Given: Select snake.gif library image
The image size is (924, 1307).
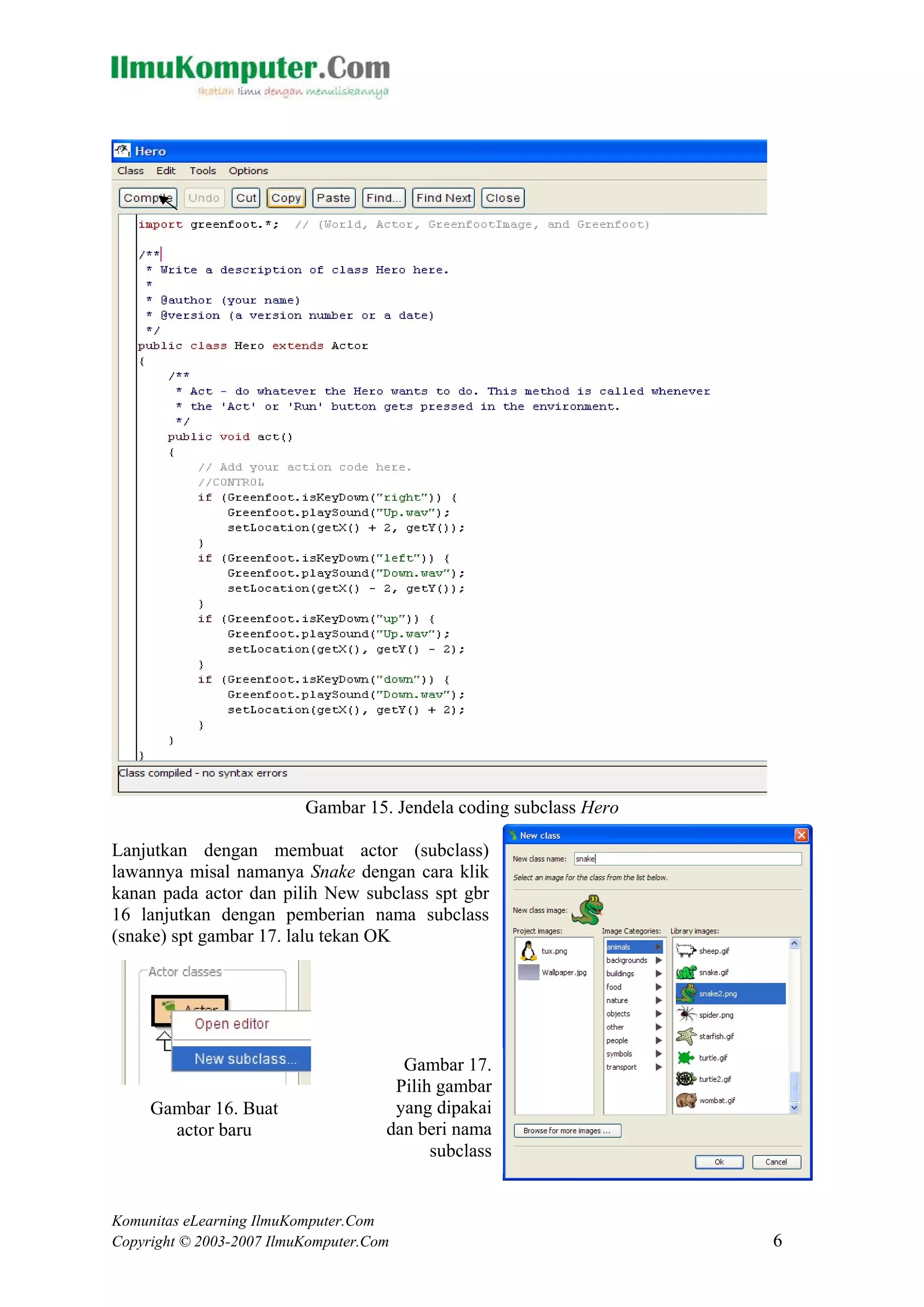Looking at the screenshot, I should click(x=730, y=972).
